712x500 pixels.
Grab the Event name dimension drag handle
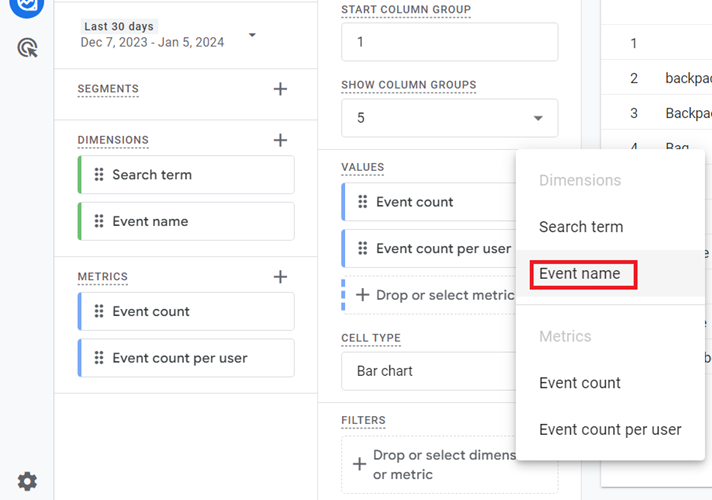(x=99, y=221)
